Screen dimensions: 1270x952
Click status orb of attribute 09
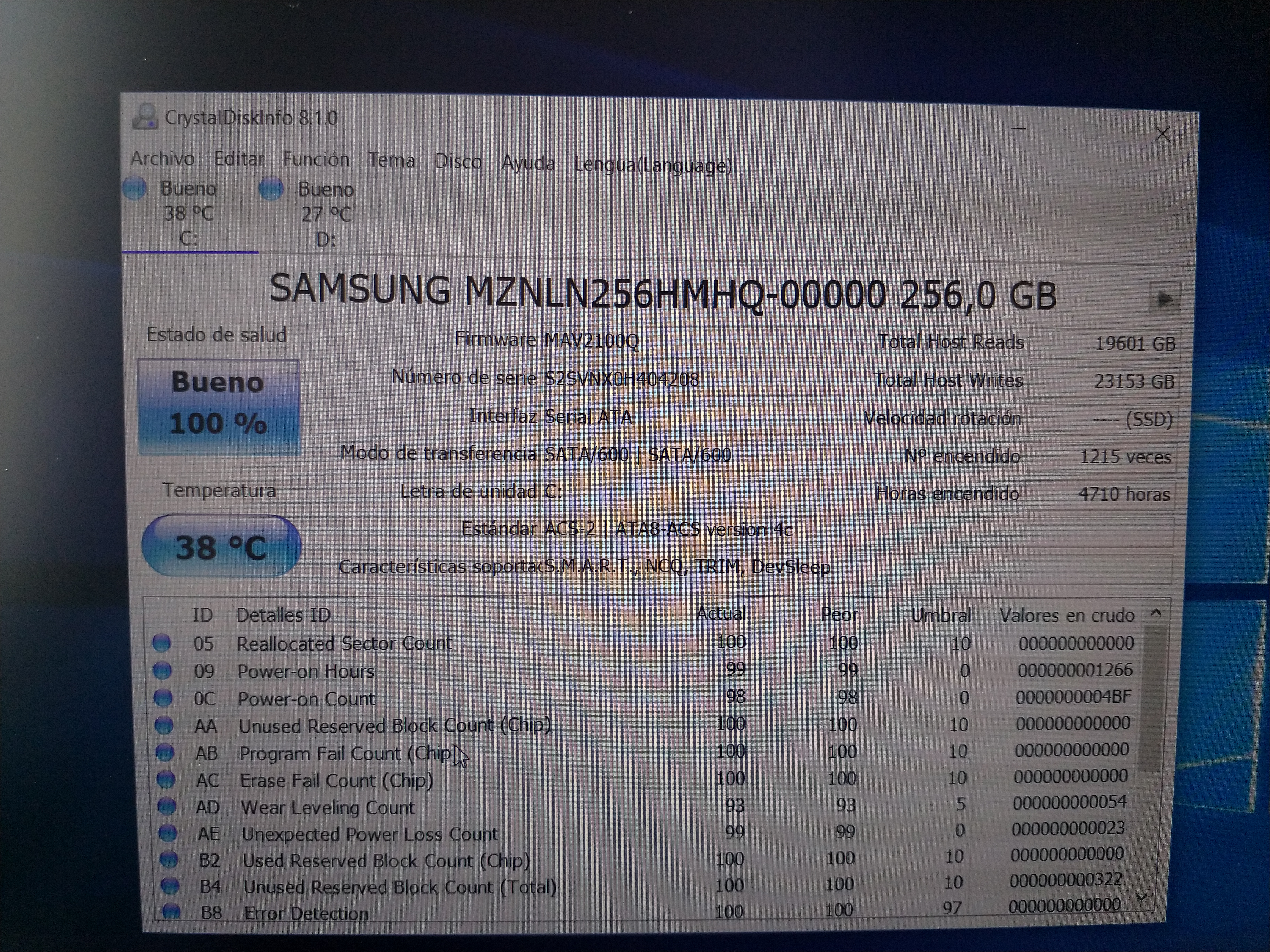point(162,670)
